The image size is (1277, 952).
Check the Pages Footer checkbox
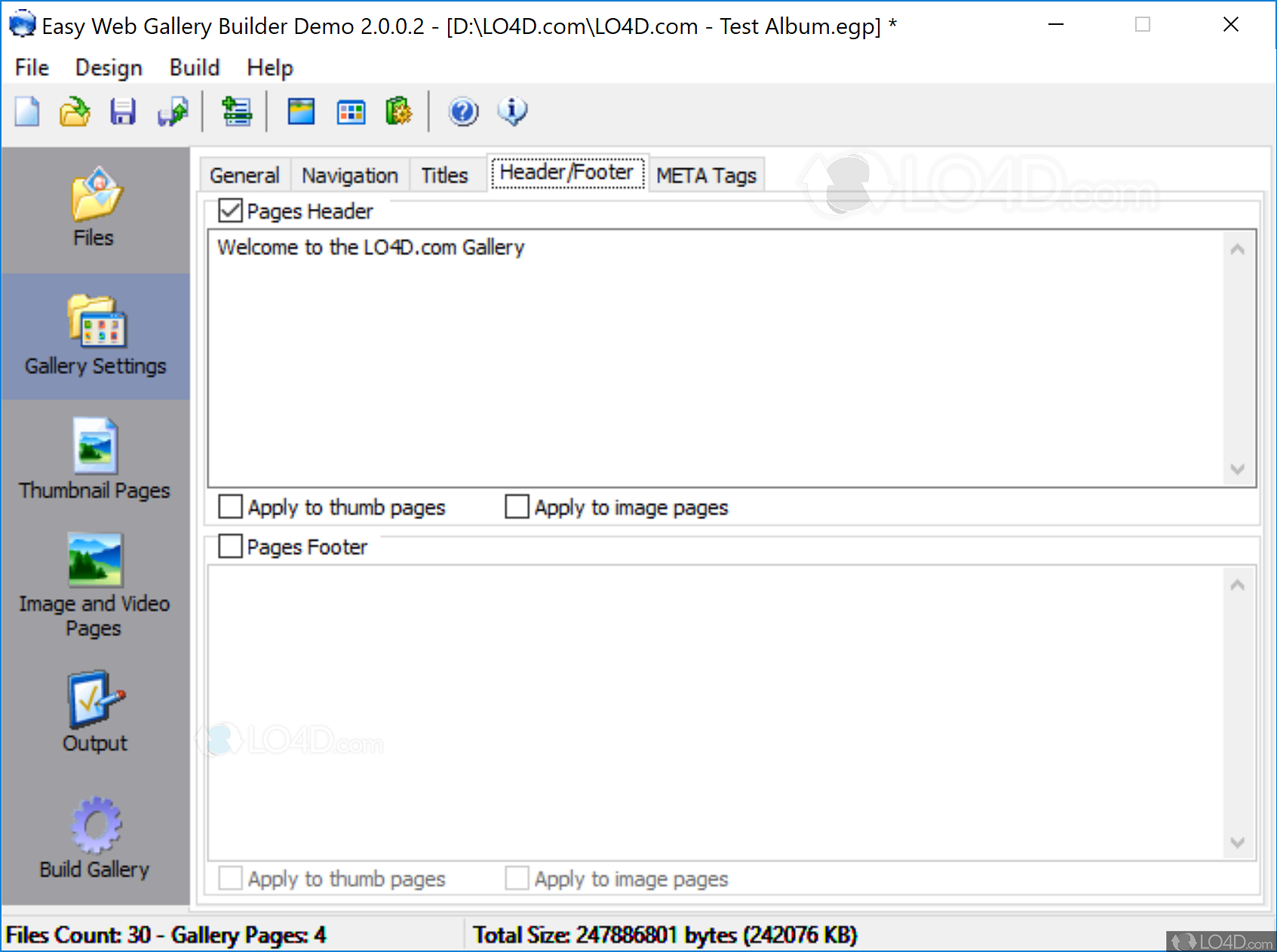click(x=230, y=546)
